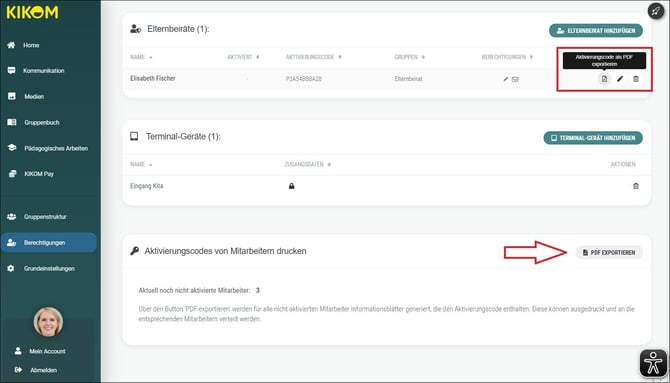The image size is (670, 383).
Task: Open Kommunikation in sidebar
Action: point(44,71)
